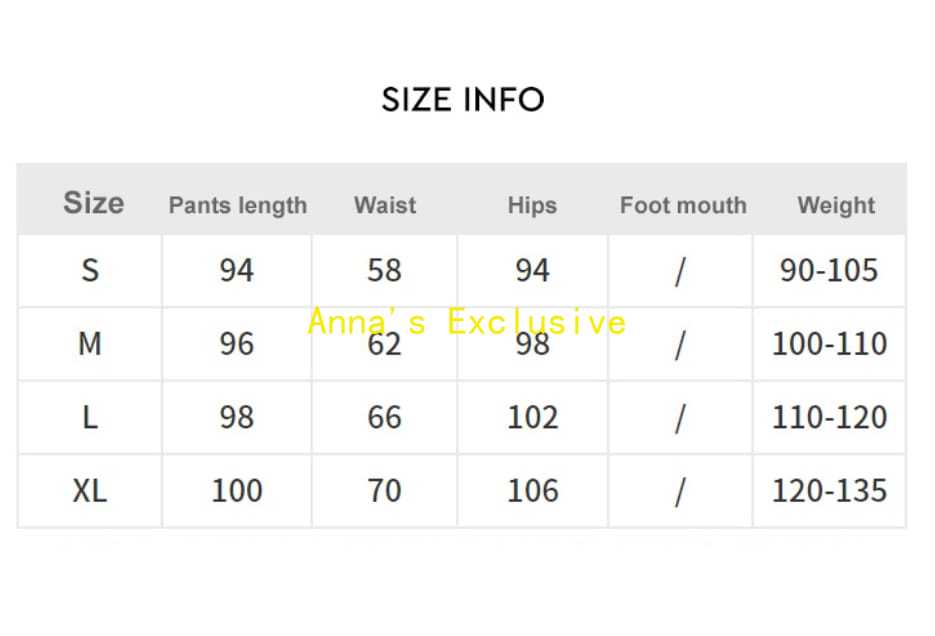Select the M size row label
The width and height of the screenshot is (935, 636).
click(90, 344)
